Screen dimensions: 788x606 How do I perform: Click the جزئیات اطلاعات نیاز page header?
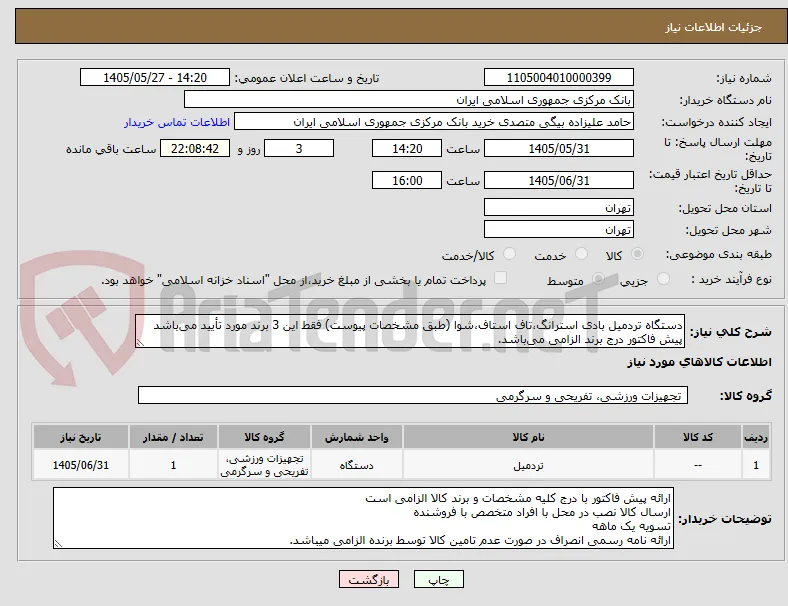[x=714, y=27]
